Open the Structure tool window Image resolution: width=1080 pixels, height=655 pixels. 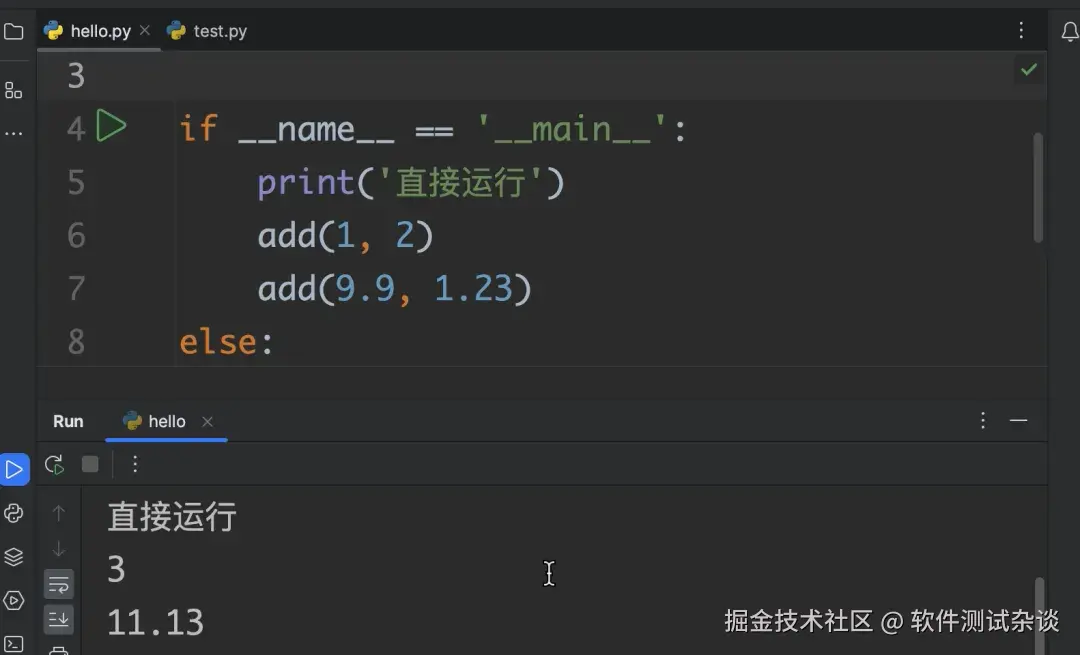(x=14, y=89)
